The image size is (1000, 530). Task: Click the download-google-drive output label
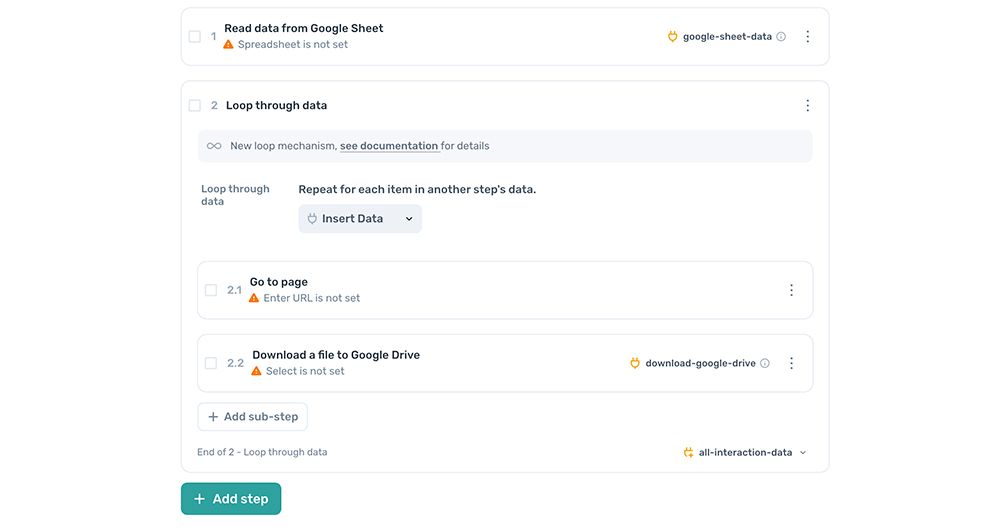[700, 363]
